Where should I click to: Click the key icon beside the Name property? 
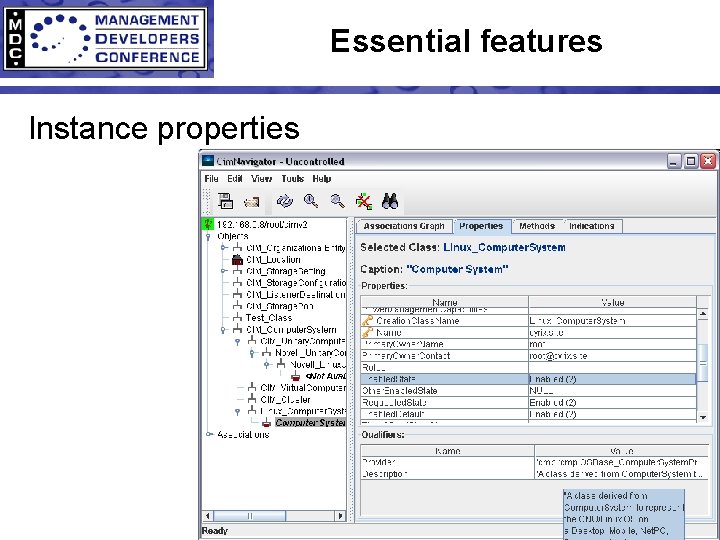pyautogui.click(x=367, y=332)
